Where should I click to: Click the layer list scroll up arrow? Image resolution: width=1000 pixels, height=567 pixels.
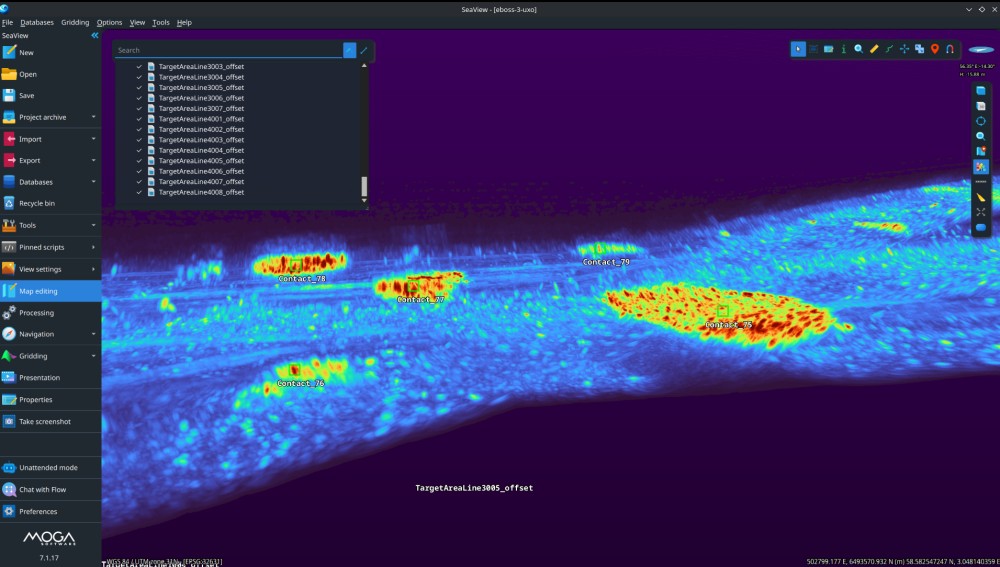(x=364, y=65)
